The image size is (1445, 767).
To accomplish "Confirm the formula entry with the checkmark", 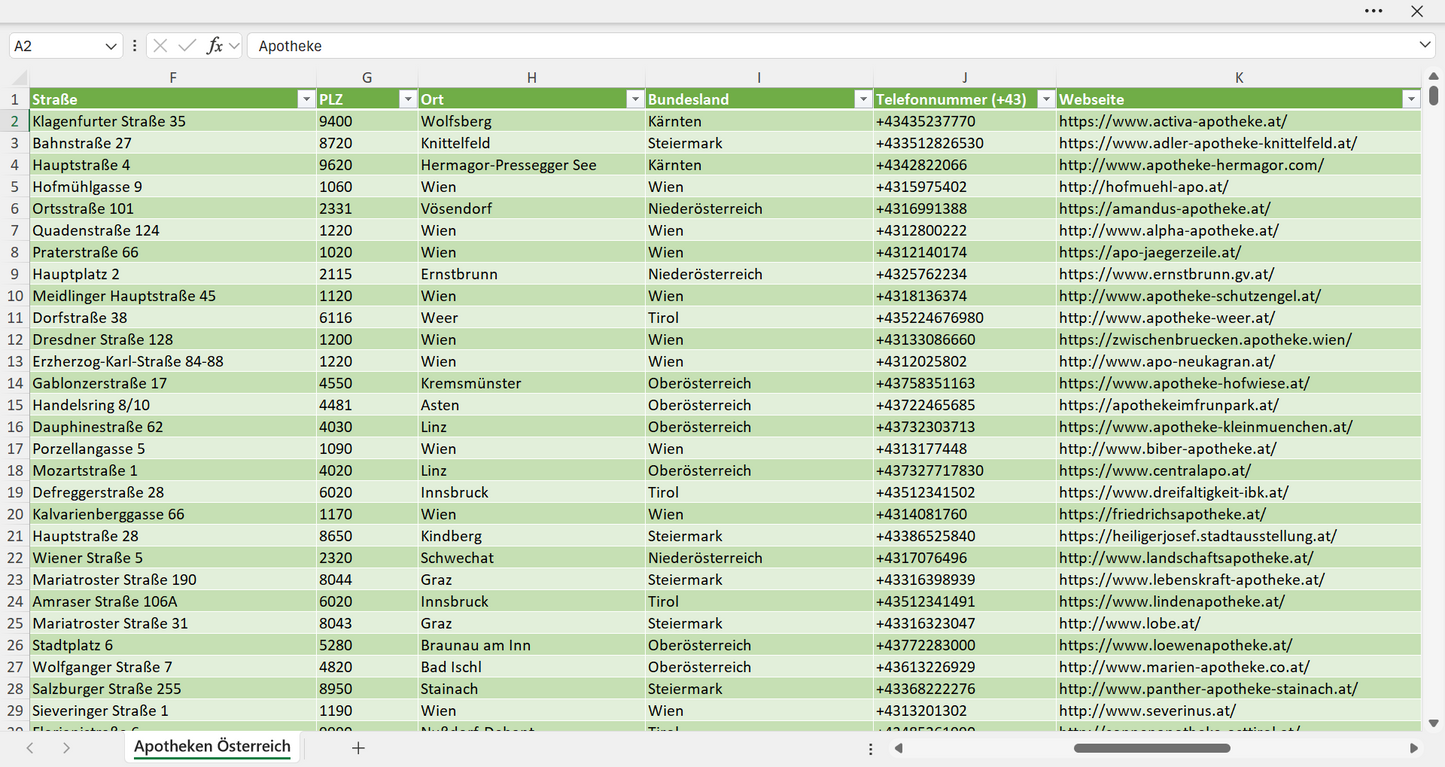I will click(x=187, y=46).
